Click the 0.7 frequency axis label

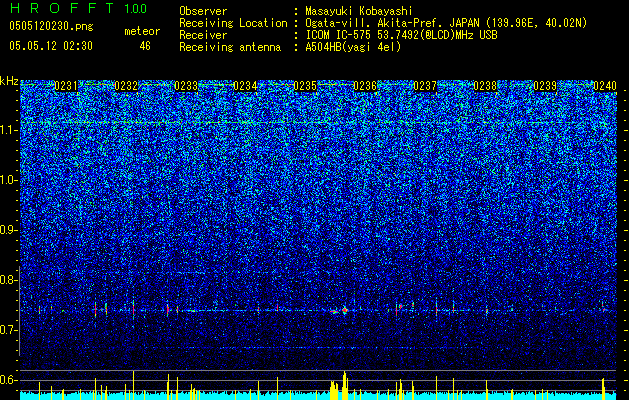8,330
